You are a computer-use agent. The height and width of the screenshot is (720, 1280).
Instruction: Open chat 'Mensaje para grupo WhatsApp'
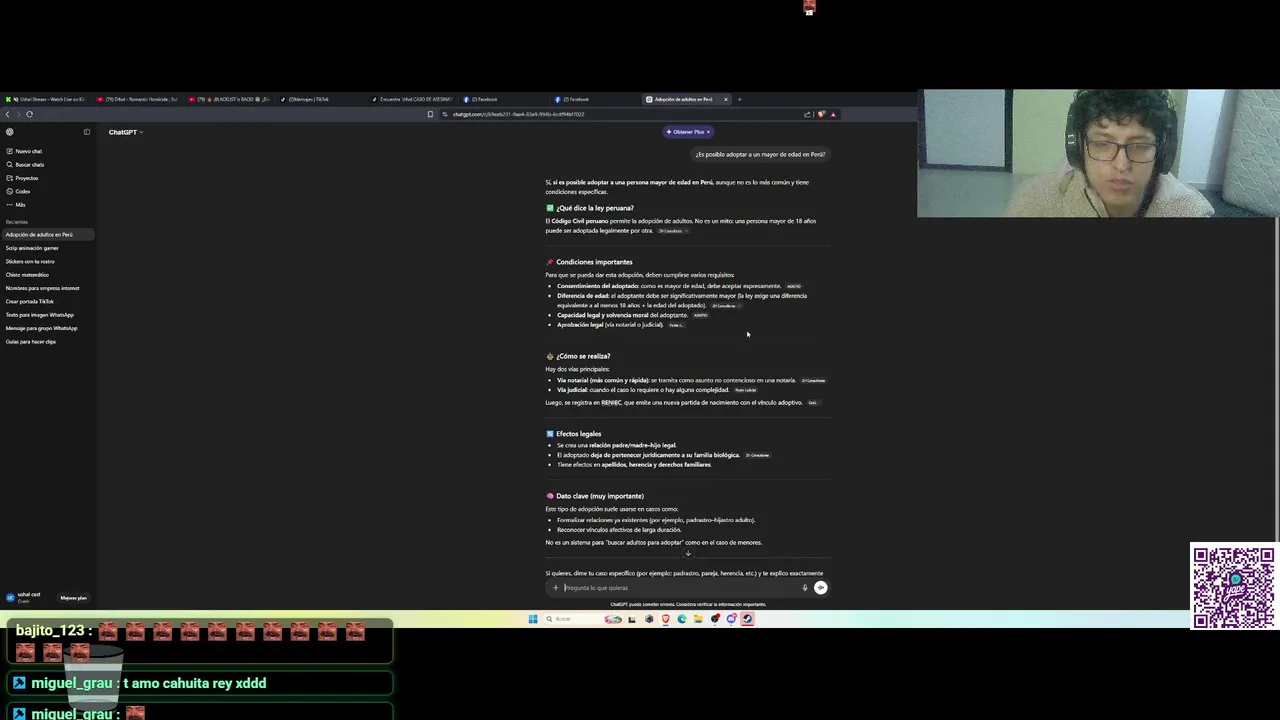point(47,328)
